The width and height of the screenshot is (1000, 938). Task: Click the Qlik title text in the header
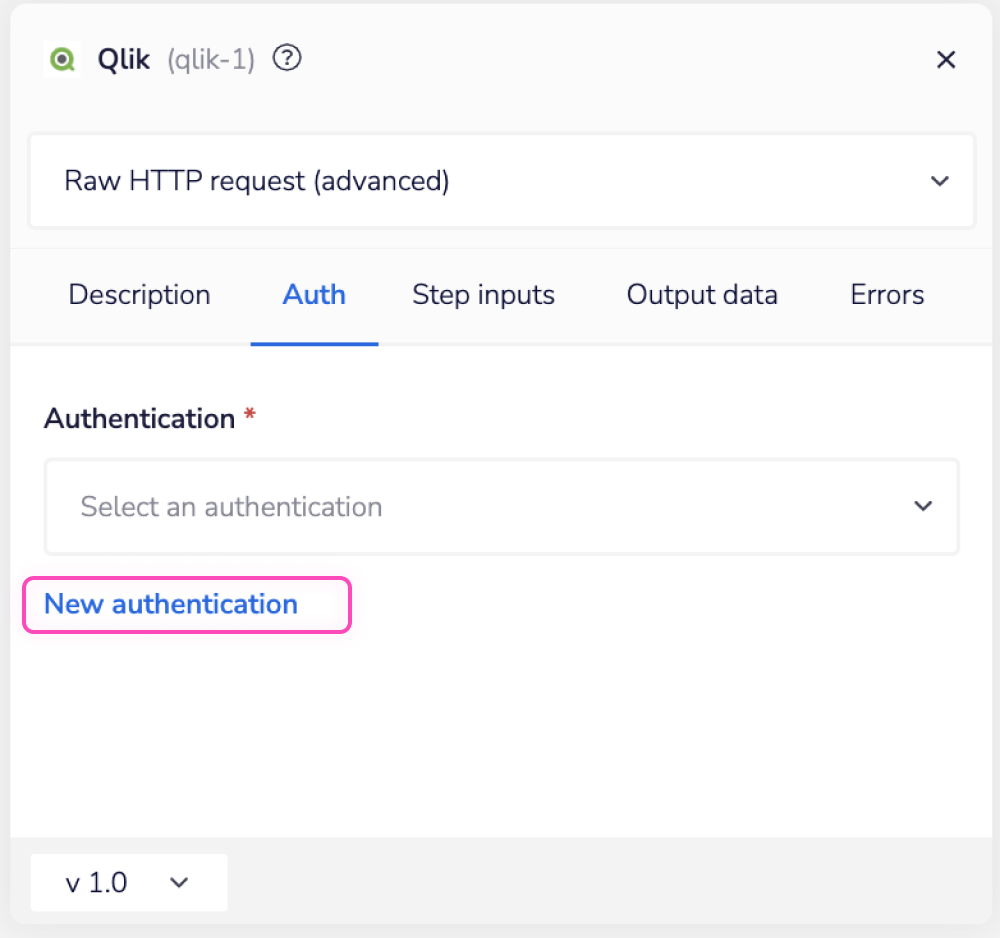[123, 59]
